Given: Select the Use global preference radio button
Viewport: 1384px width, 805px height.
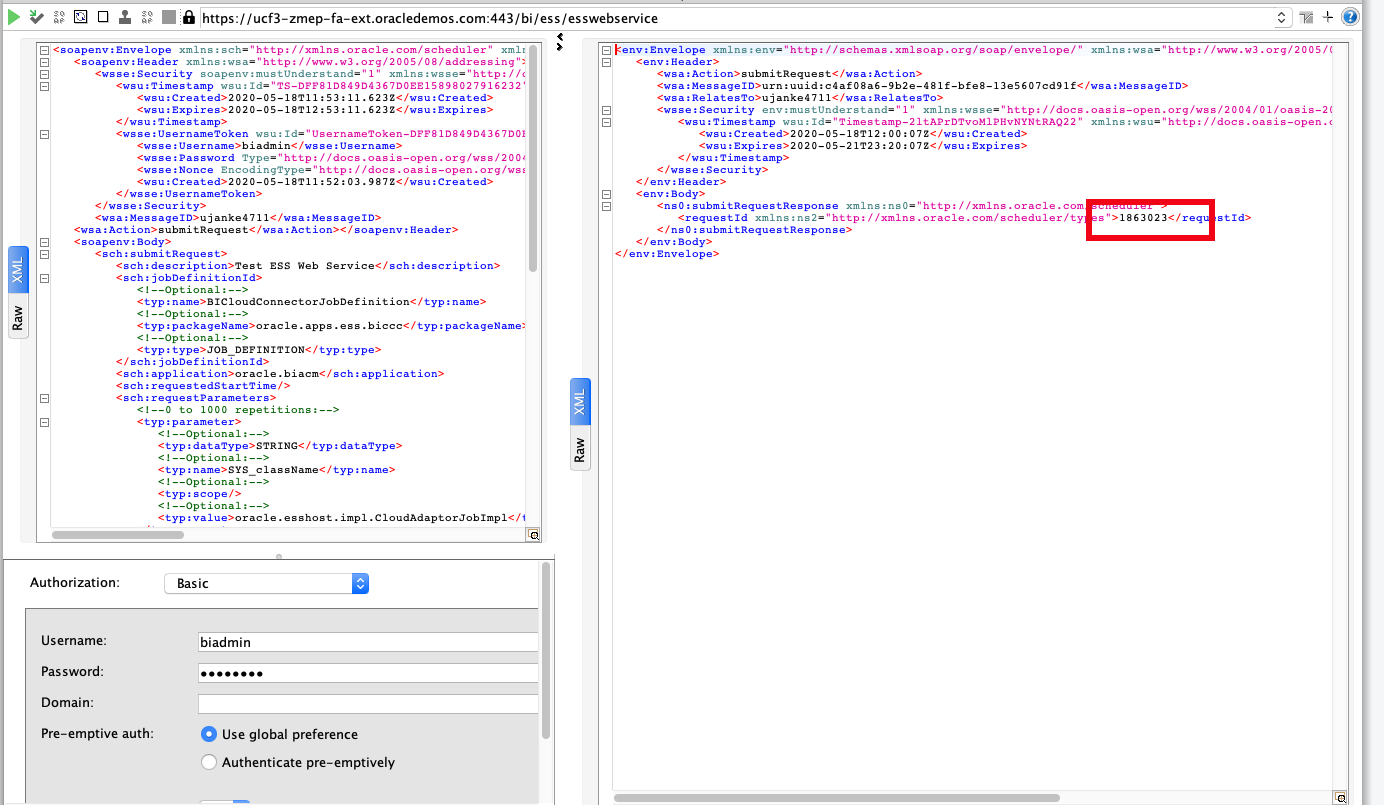Looking at the screenshot, I should click(209, 734).
